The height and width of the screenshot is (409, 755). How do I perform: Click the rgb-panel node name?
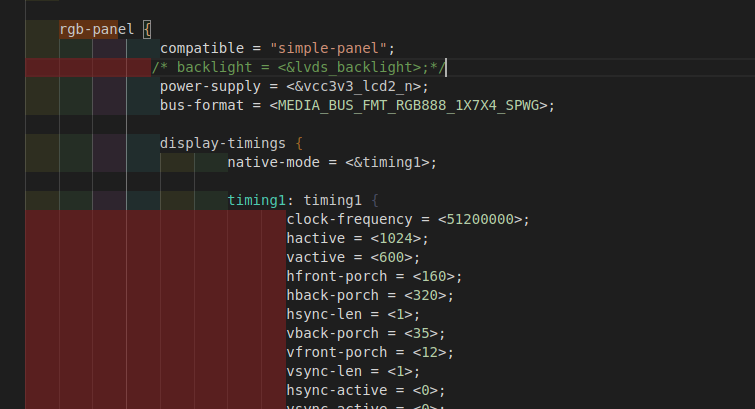tap(96, 29)
